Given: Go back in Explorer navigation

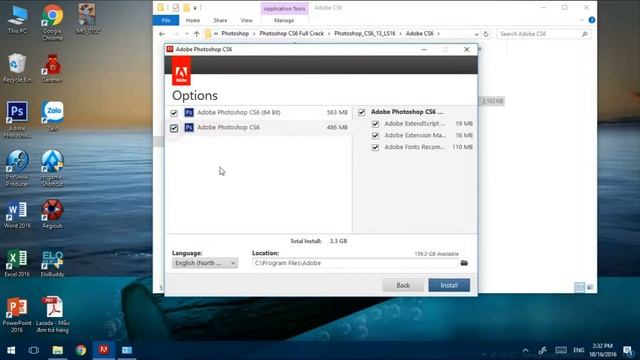Looking at the screenshot, I should tap(162, 34).
